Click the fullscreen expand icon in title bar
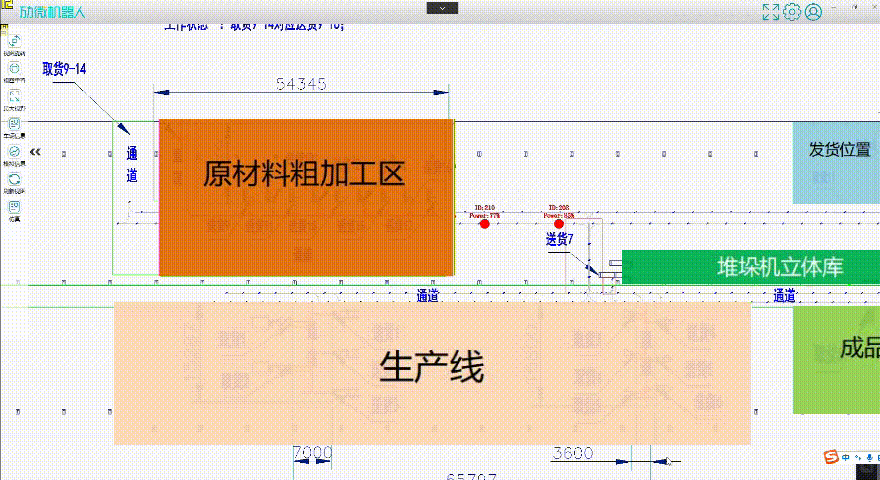Image resolution: width=880 pixels, height=480 pixels. pos(771,12)
